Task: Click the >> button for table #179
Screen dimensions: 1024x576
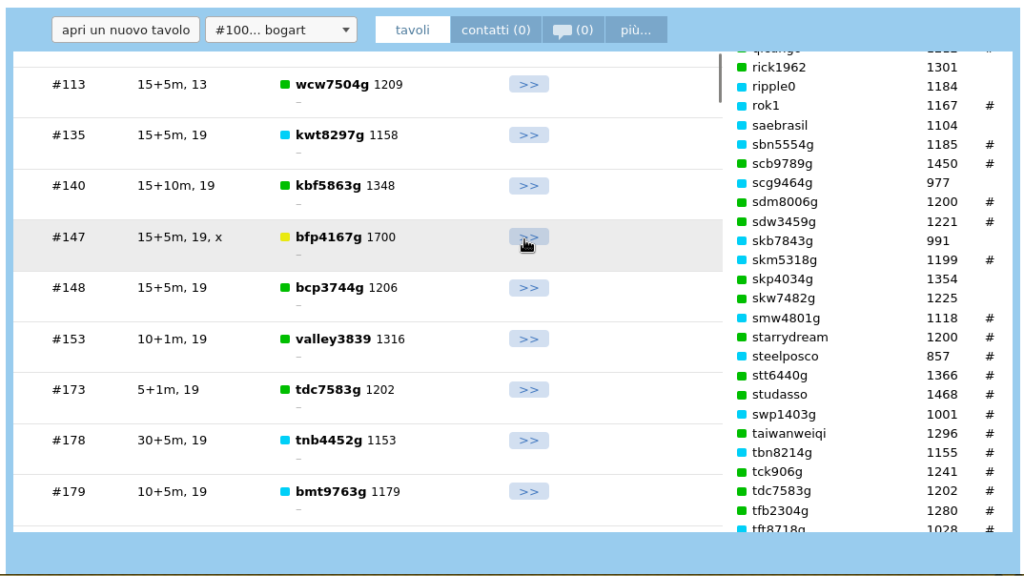Action: click(x=528, y=491)
